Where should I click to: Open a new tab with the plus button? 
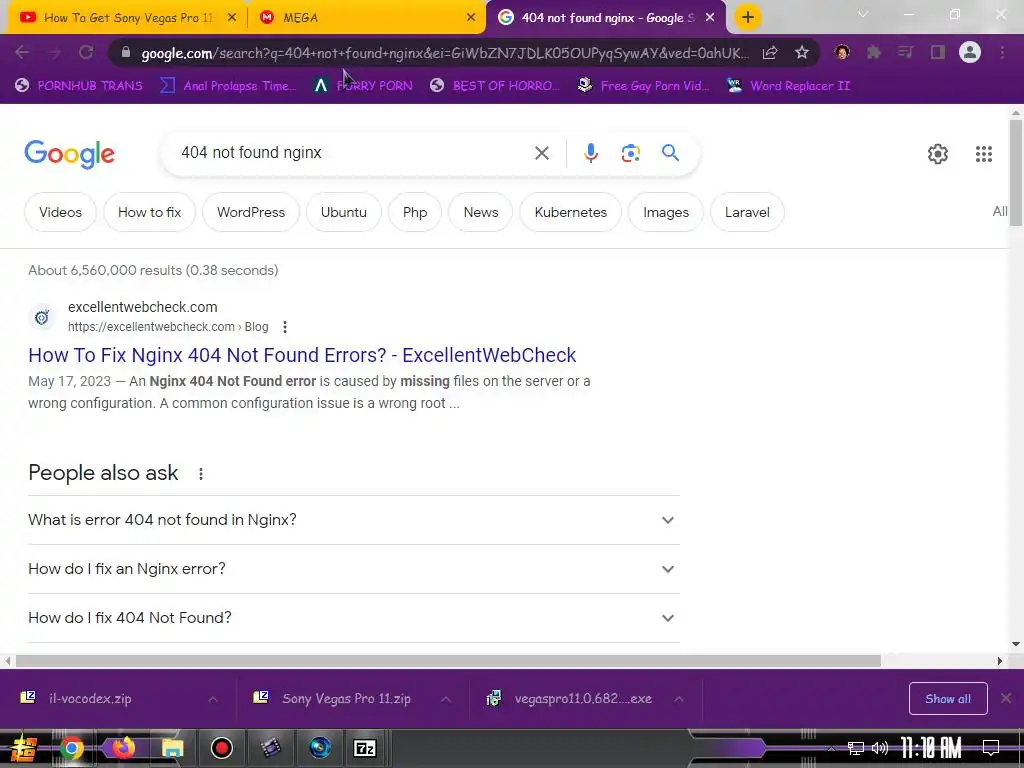click(748, 17)
